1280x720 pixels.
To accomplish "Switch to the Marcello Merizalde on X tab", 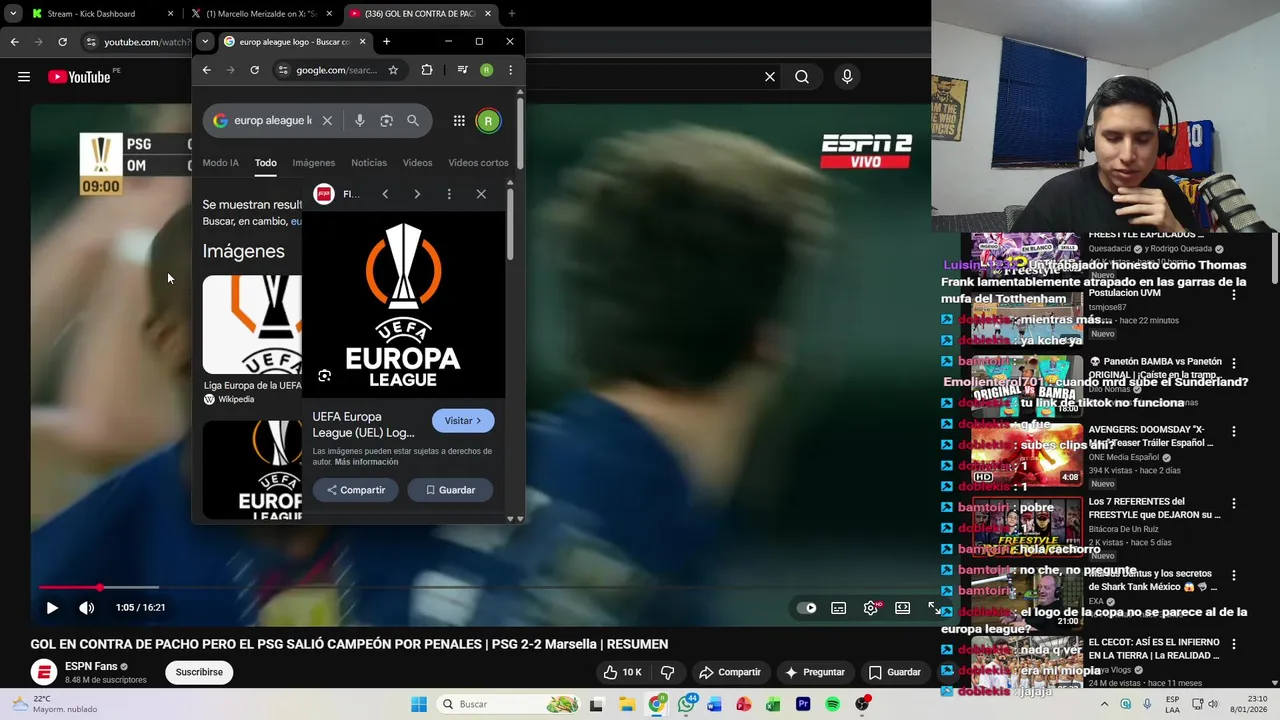I will [x=261, y=14].
